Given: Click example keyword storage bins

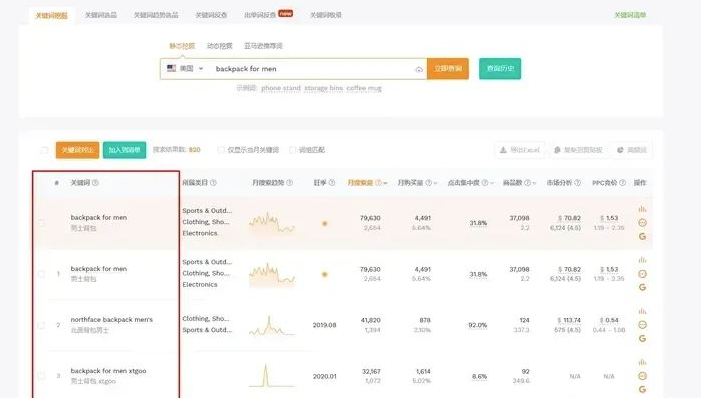Looking at the screenshot, I should pyautogui.click(x=323, y=88).
